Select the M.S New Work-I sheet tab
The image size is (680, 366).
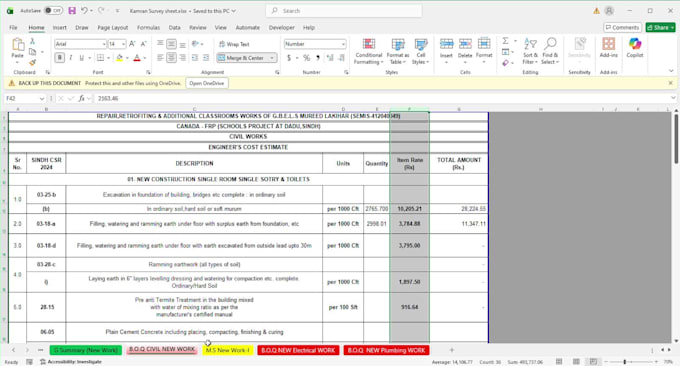point(228,350)
